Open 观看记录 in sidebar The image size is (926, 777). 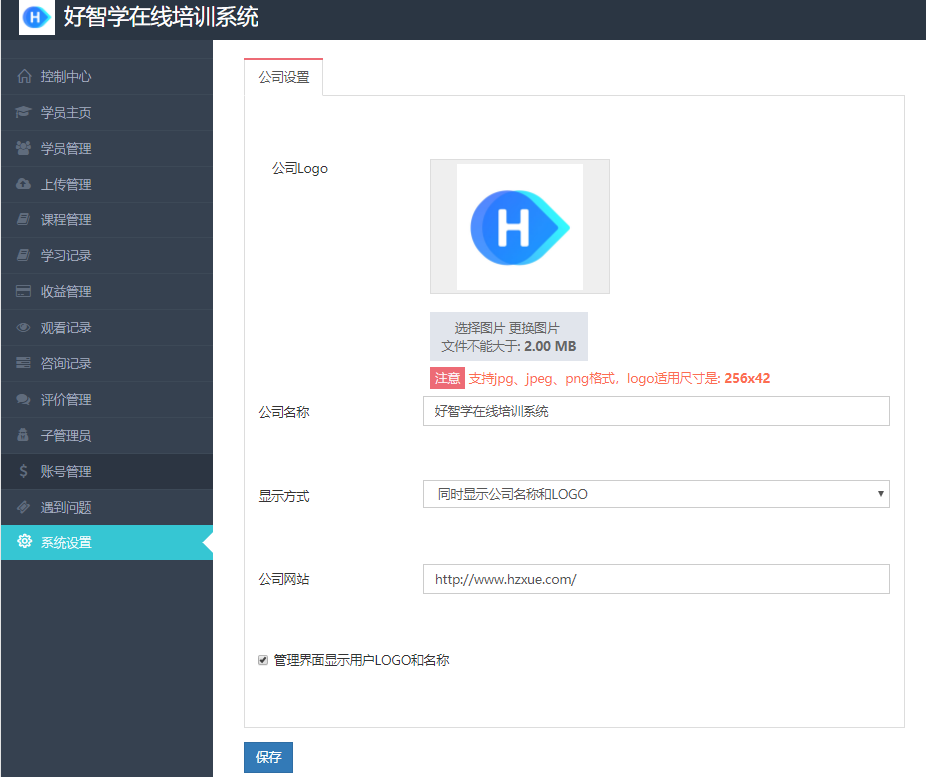click(x=107, y=327)
